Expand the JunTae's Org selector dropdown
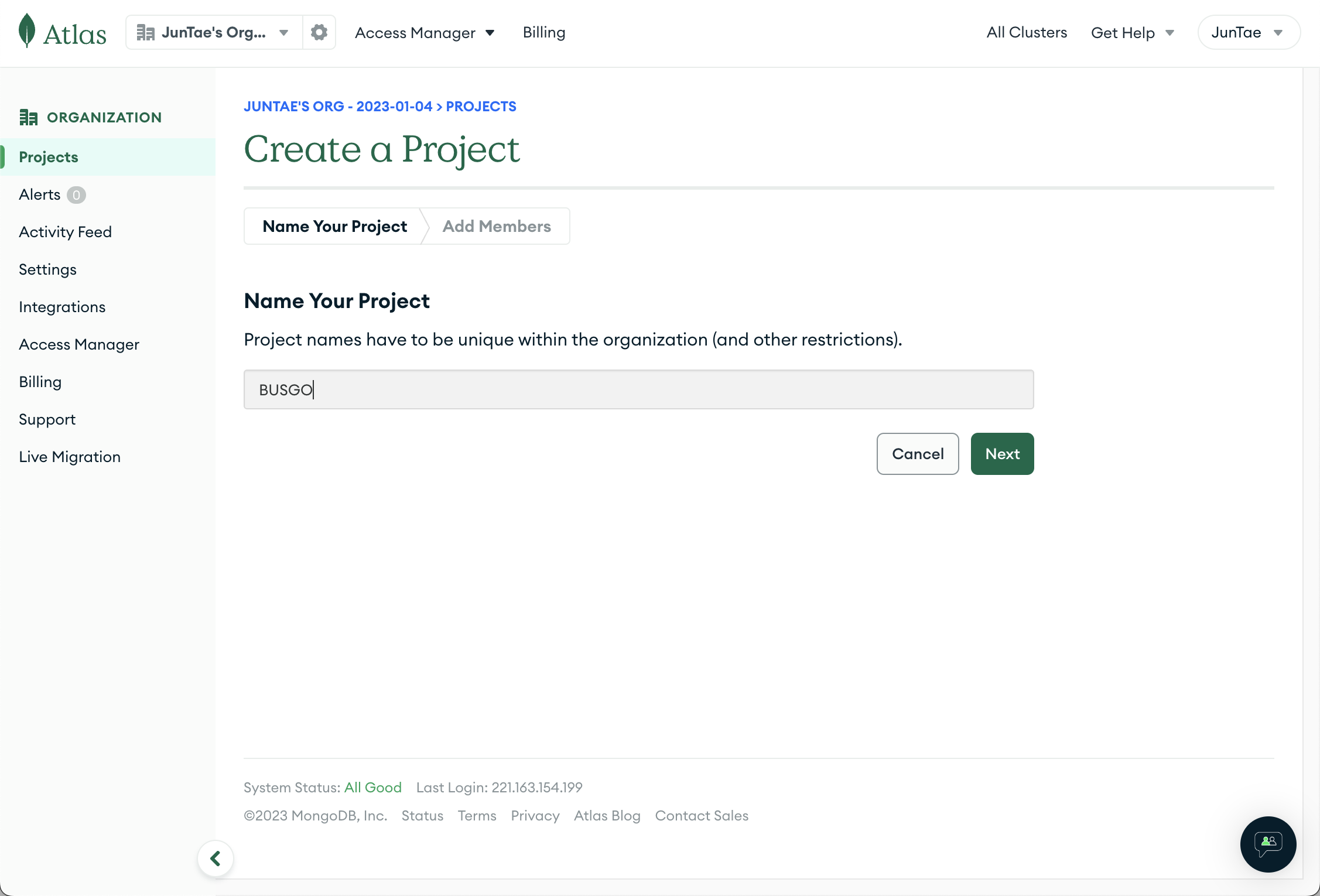Viewport: 1320px width, 896px height. coord(283,32)
